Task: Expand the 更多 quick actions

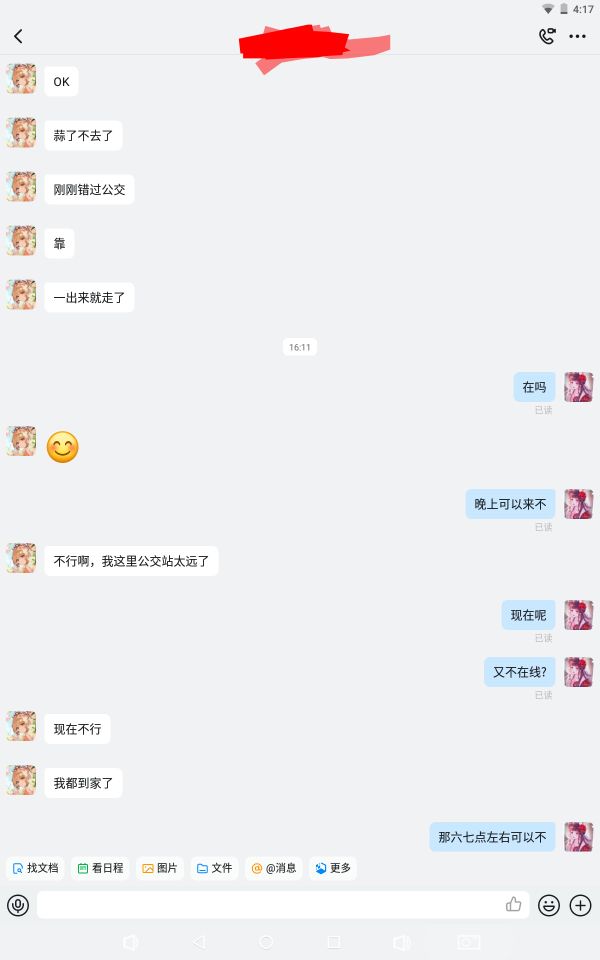Action: pos(333,868)
